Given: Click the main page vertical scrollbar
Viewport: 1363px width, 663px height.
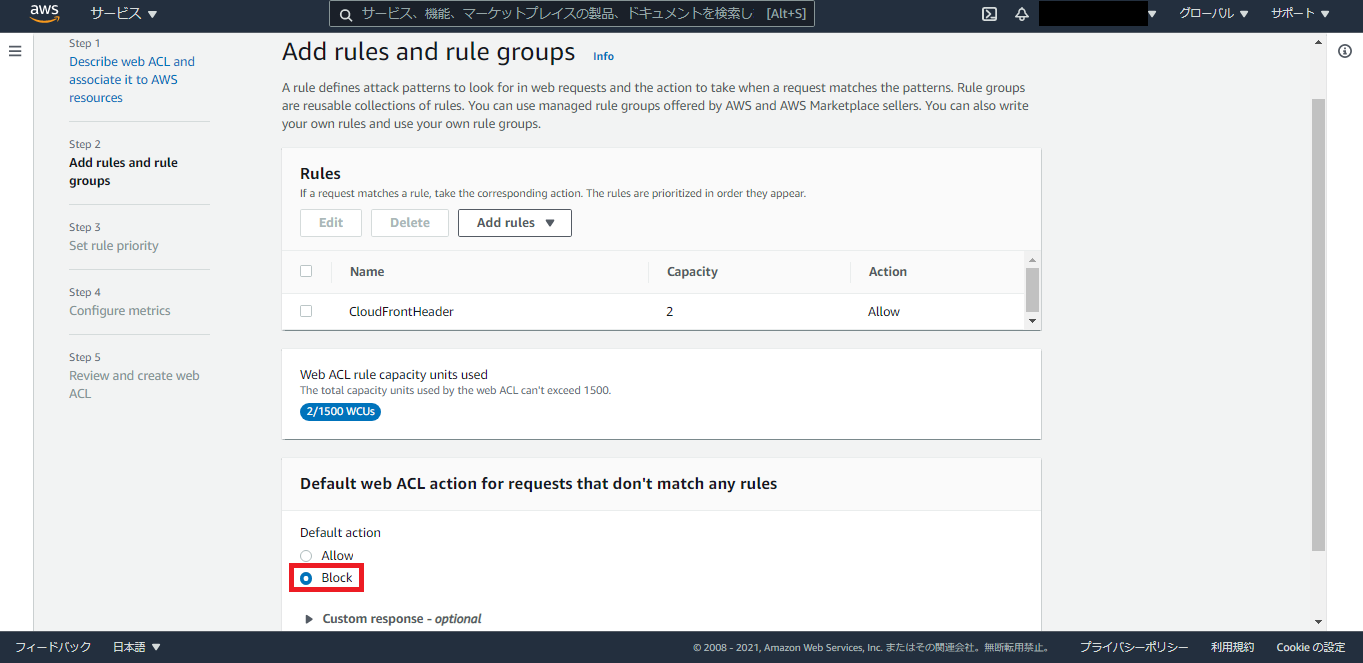Looking at the screenshot, I should coord(1318,325).
